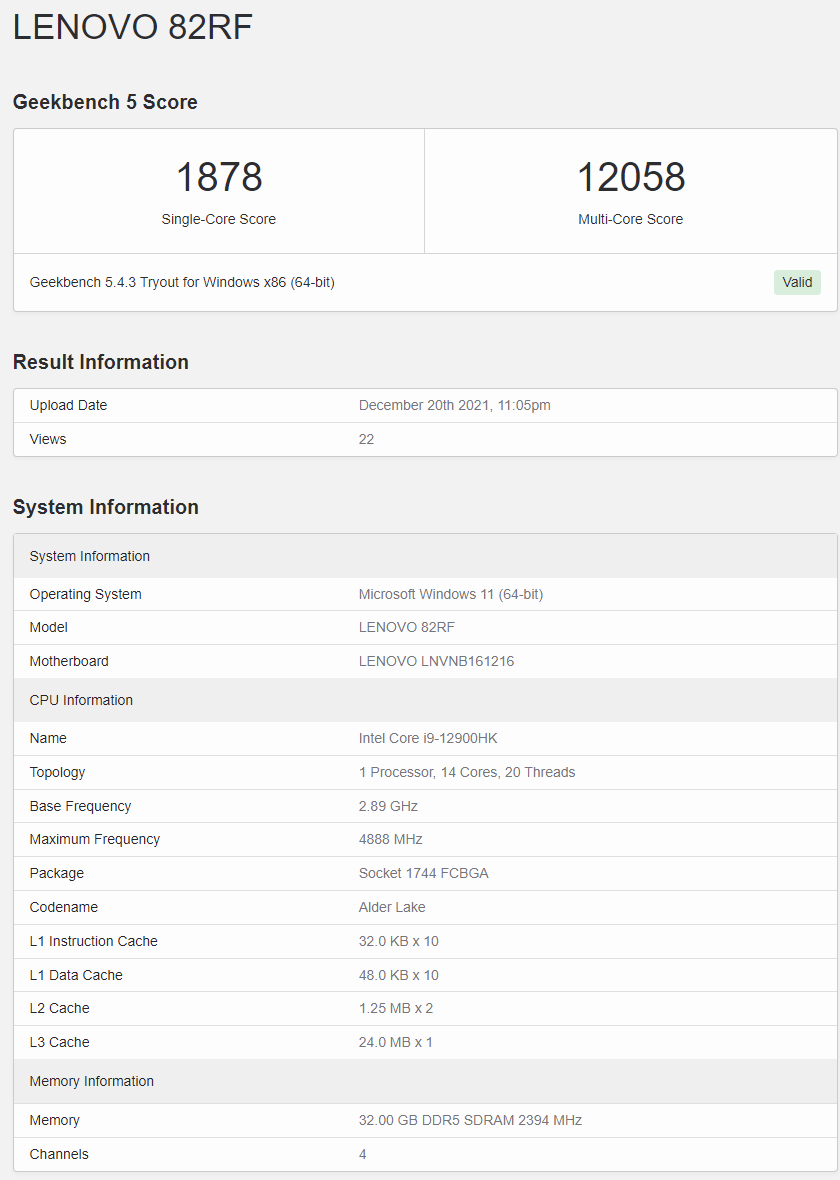Click the Geekbench 5.4.3 Tryout version text
The image size is (840, 1180).
[x=182, y=282]
